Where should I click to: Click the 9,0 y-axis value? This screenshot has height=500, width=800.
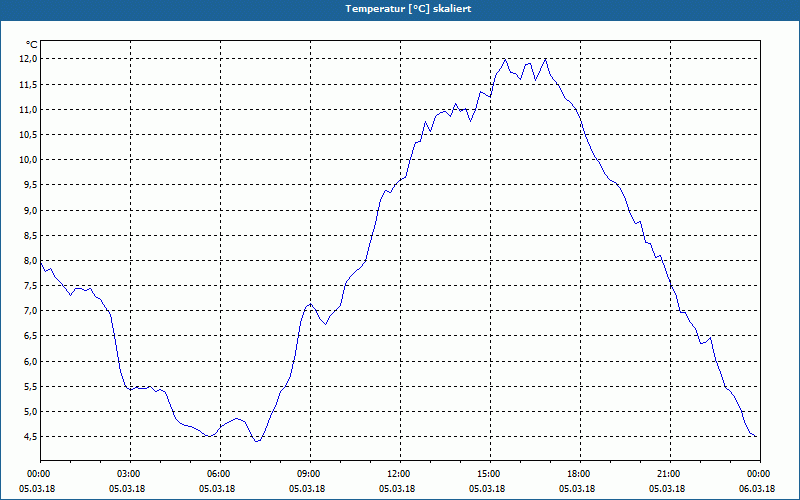click(30, 210)
